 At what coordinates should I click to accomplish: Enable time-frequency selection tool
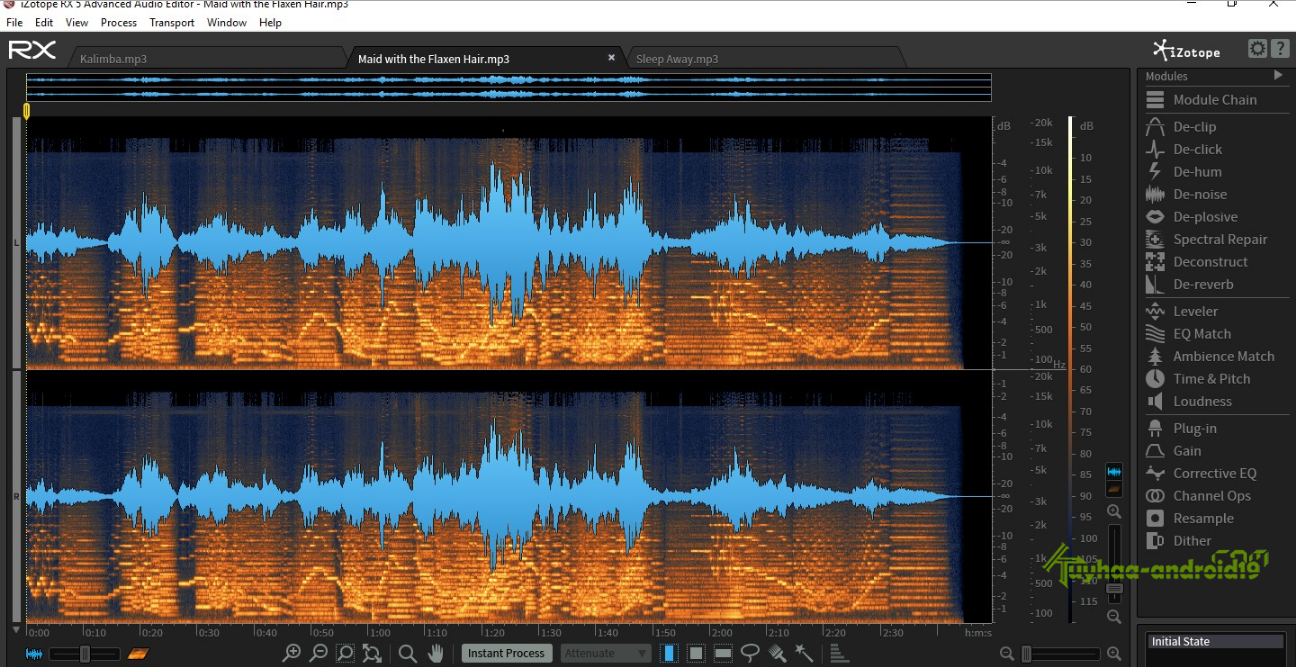pyautogui.click(x=696, y=653)
